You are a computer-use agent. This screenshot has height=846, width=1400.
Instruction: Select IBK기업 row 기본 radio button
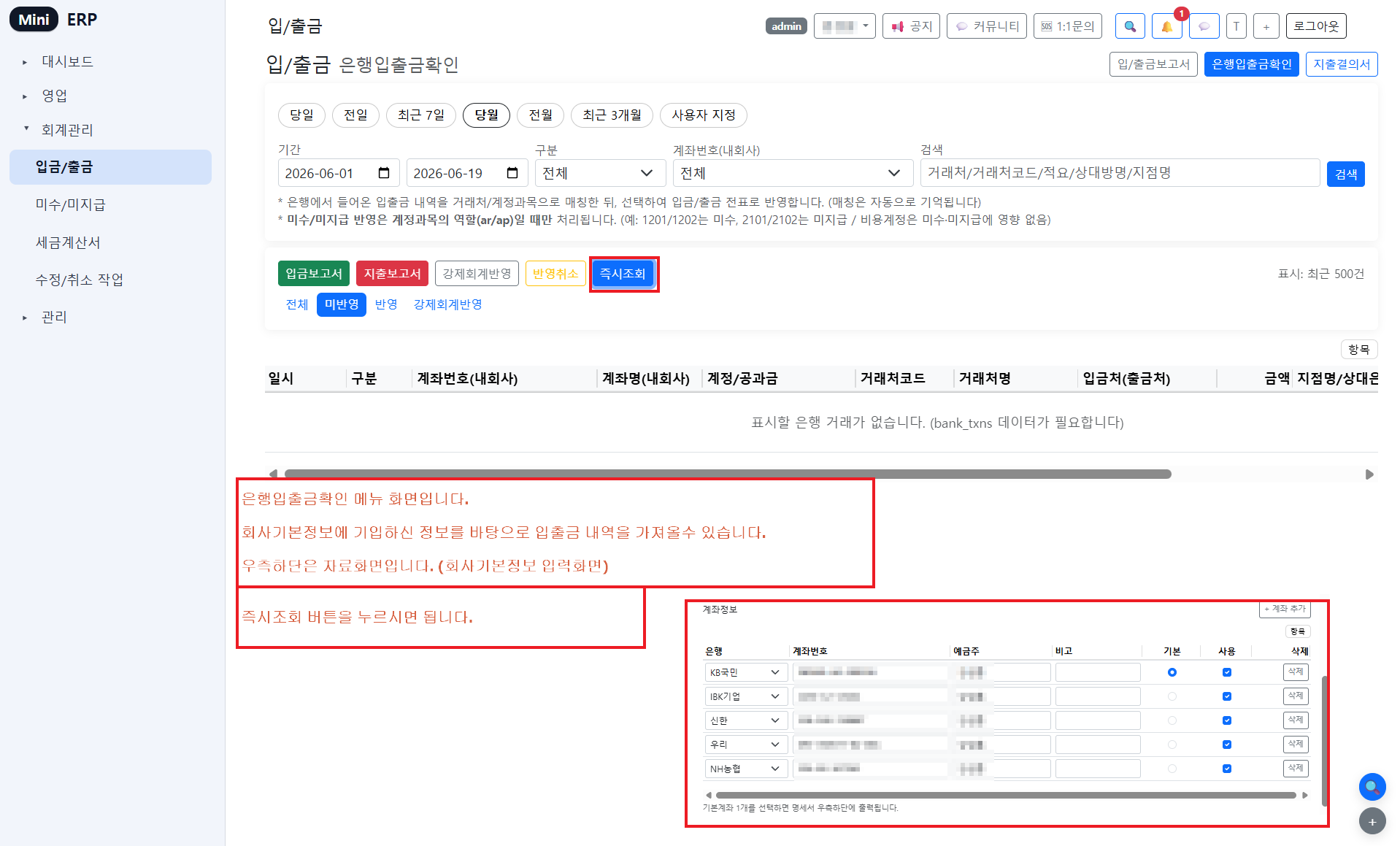click(1172, 696)
